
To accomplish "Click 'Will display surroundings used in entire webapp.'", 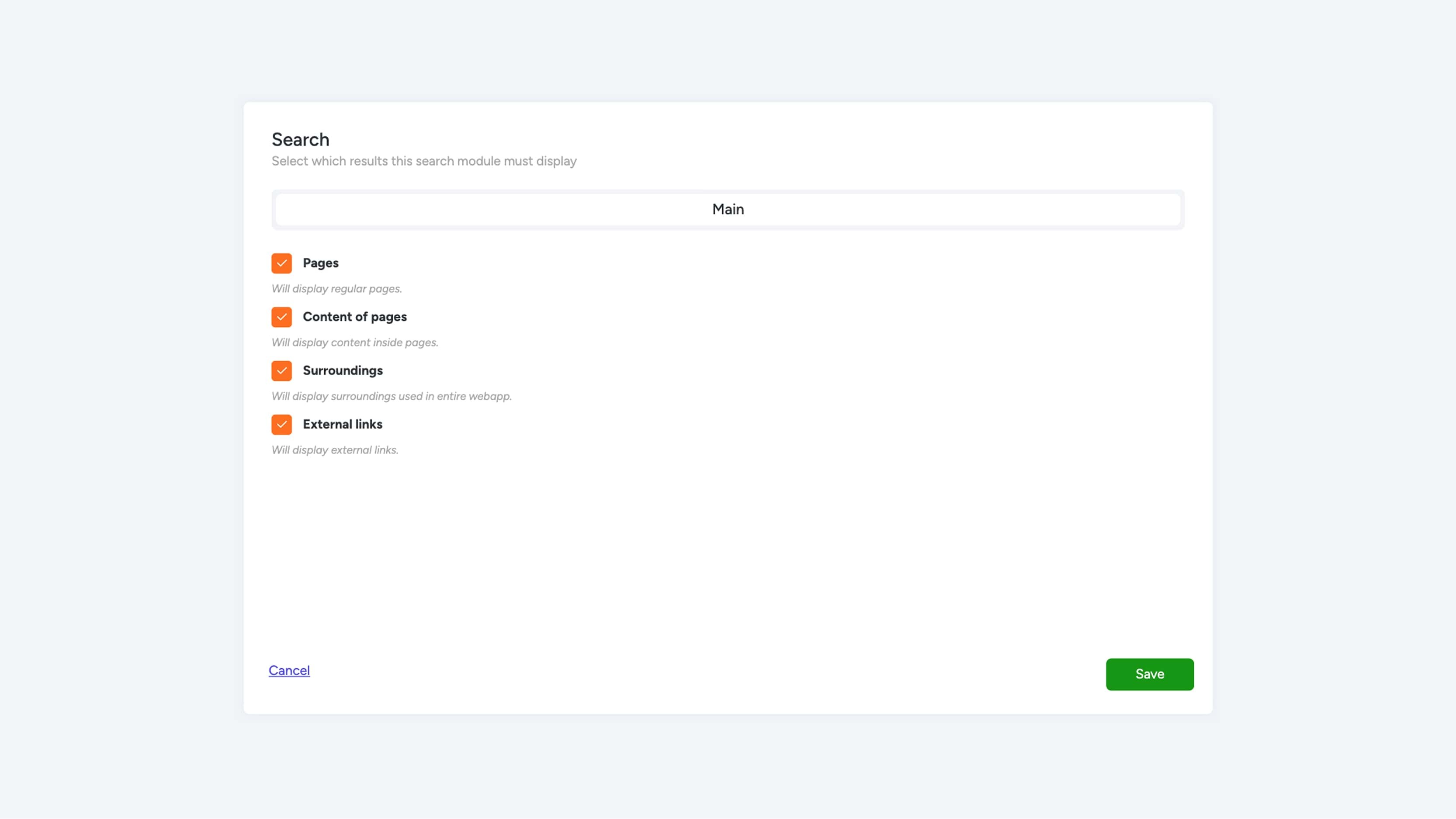I will (392, 396).
